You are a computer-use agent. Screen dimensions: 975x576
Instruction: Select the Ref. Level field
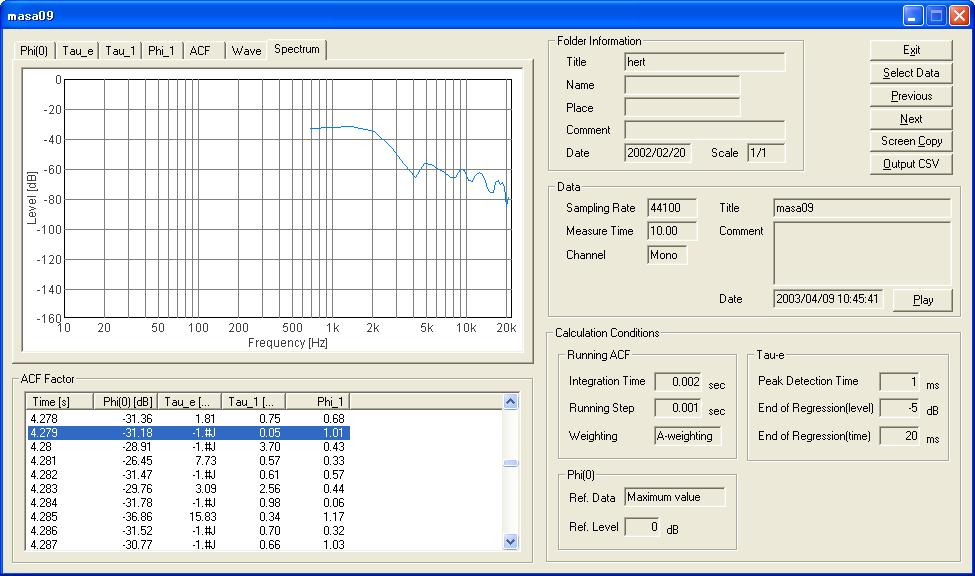pos(642,527)
